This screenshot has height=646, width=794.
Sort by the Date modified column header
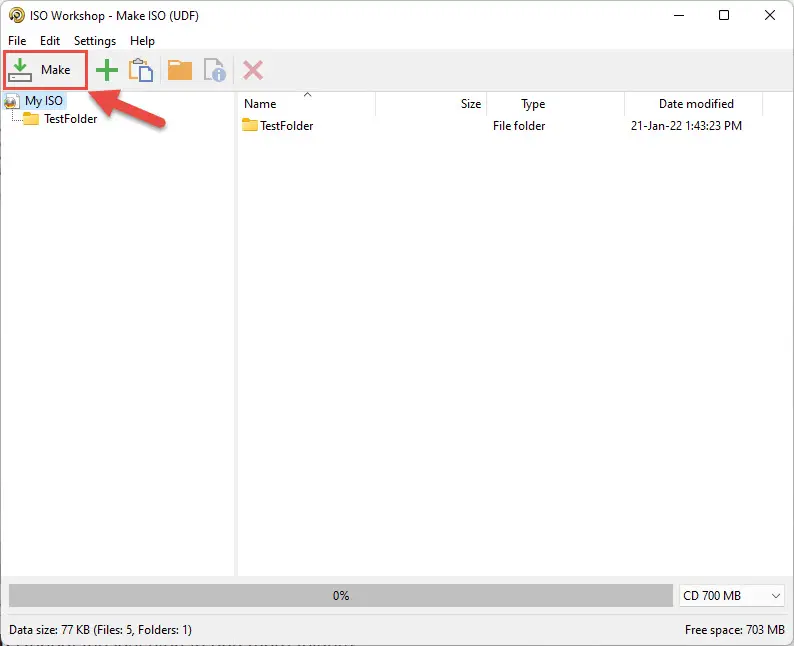tap(694, 104)
